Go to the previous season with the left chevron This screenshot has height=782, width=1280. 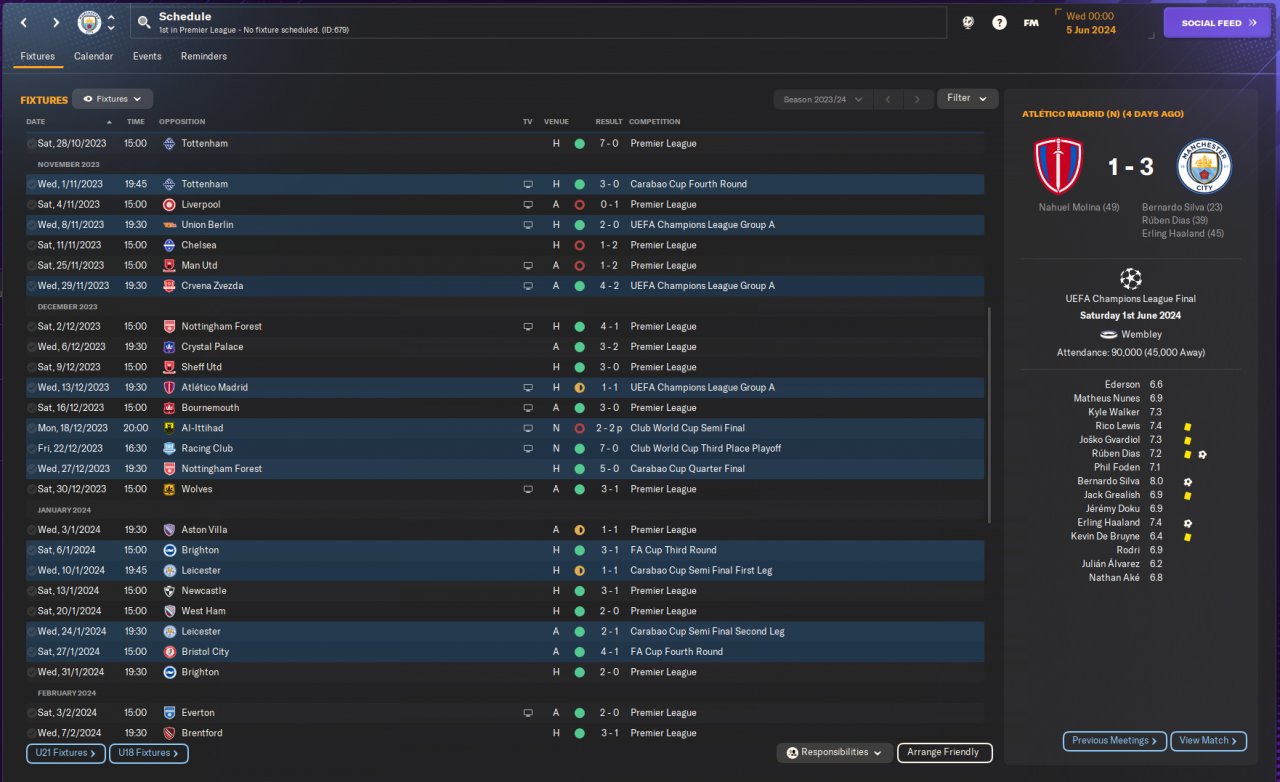(887, 99)
